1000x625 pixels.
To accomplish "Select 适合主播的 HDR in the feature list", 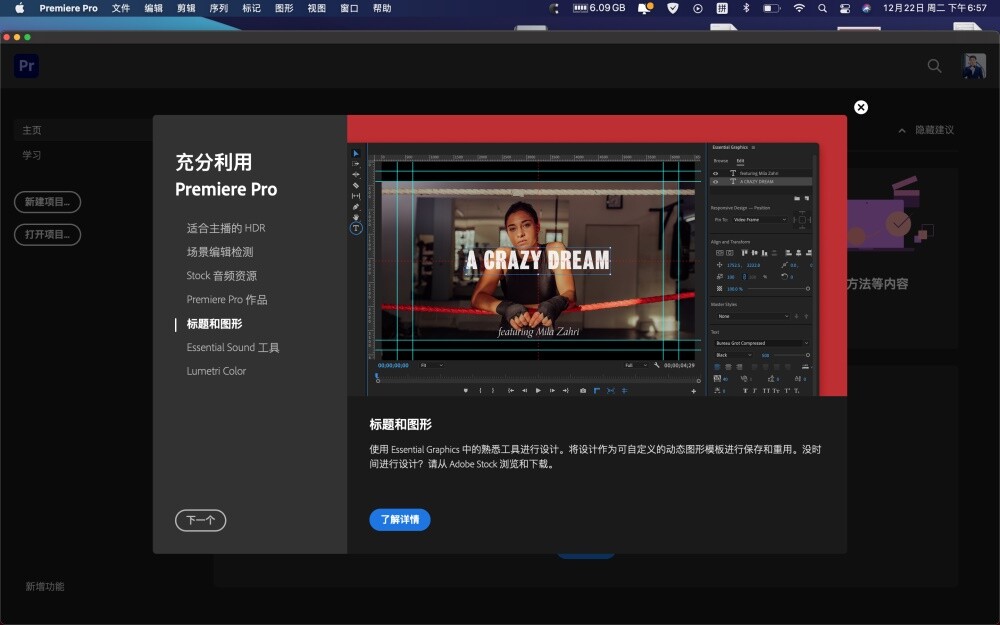I will coord(226,228).
